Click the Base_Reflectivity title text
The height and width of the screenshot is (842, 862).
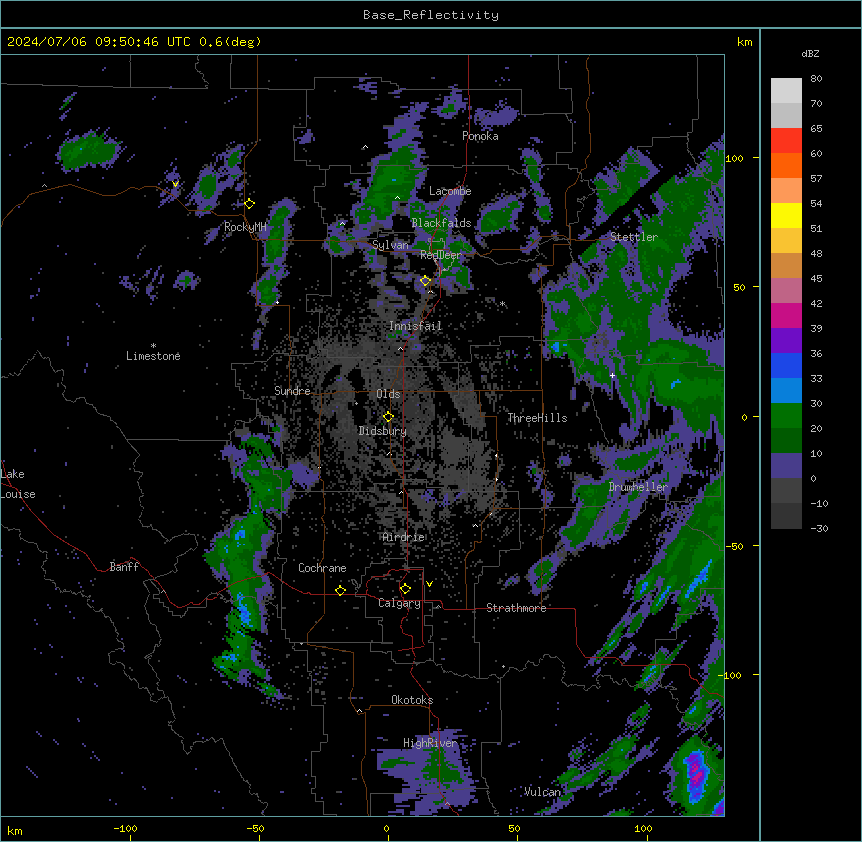(x=431, y=15)
